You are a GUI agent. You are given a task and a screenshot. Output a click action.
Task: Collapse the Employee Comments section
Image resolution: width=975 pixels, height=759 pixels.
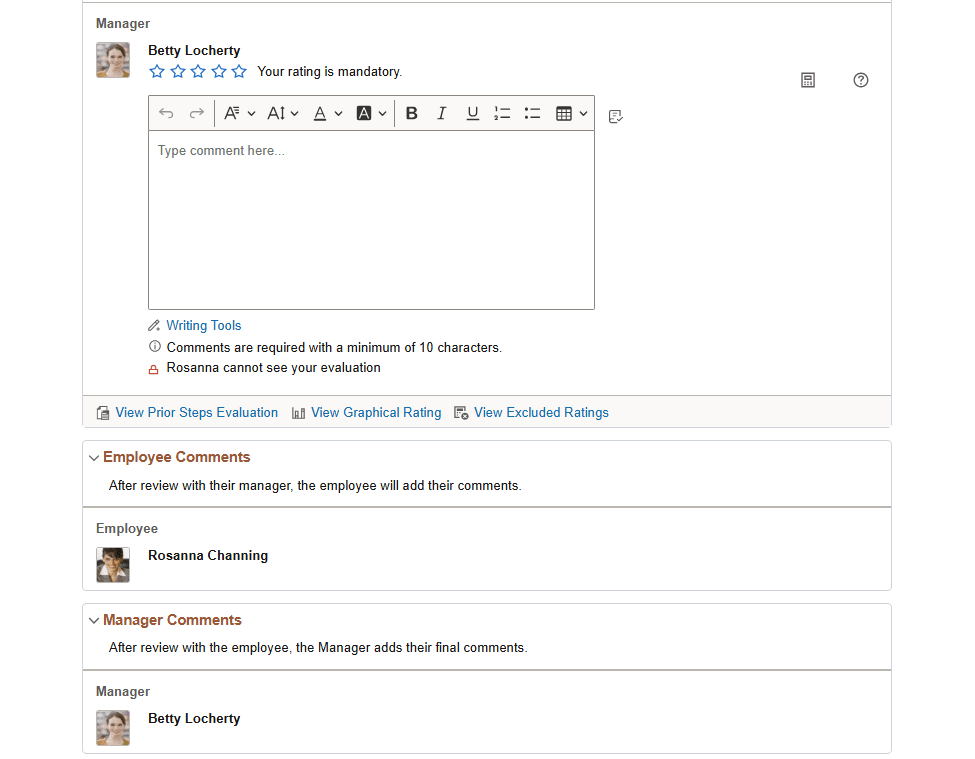(93, 457)
